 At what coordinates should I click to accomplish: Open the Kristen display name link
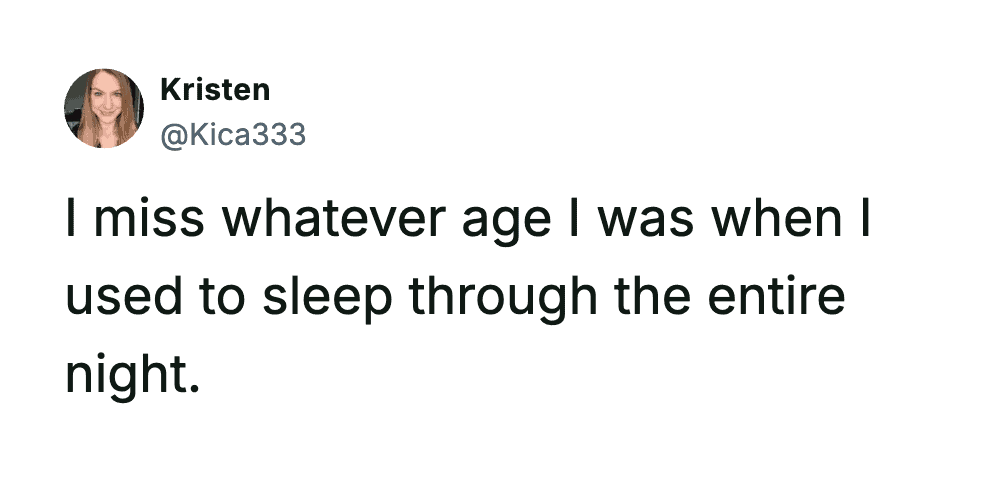pyautogui.click(x=215, y=90)
